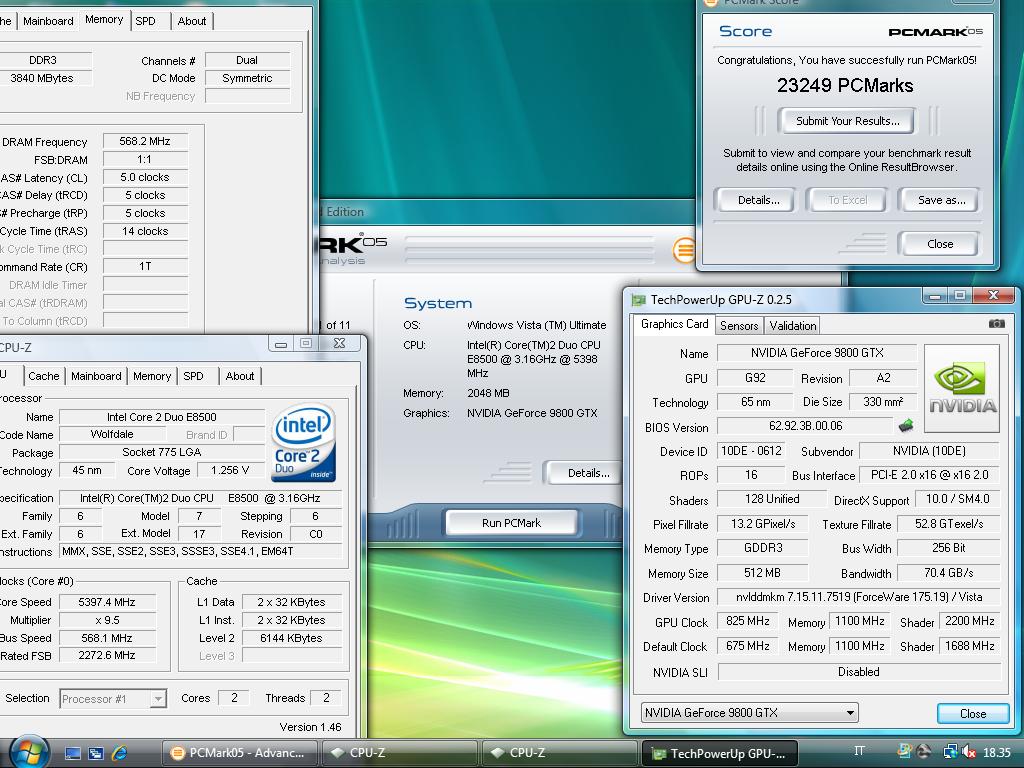The height and width of the screenshot is (768, 1024).
Task: Click the GPU name field NVIDIA GeForce 9800 GTX
Action: coord(816,353)
